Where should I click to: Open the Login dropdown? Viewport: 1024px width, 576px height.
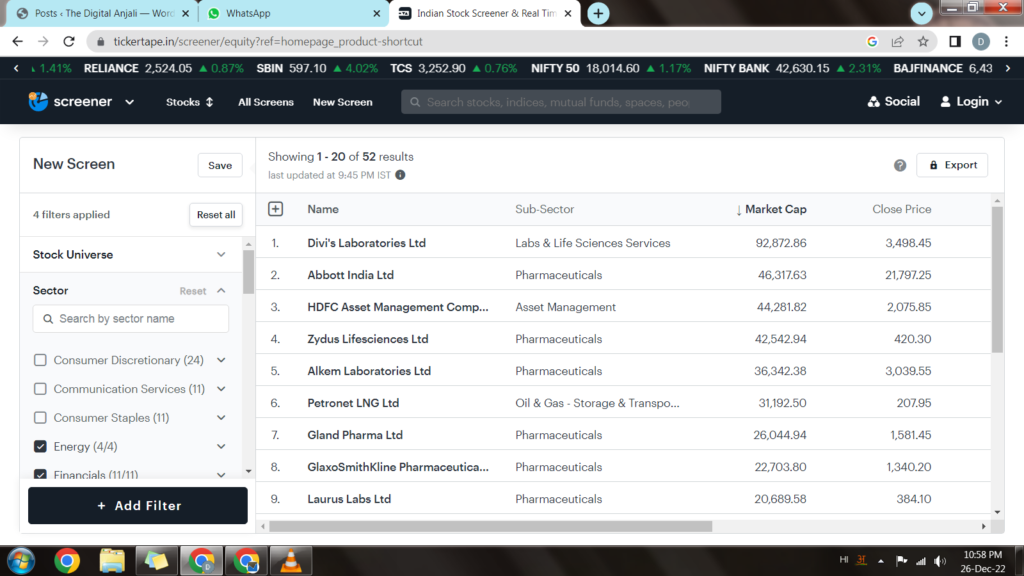[x=971, y=102]
